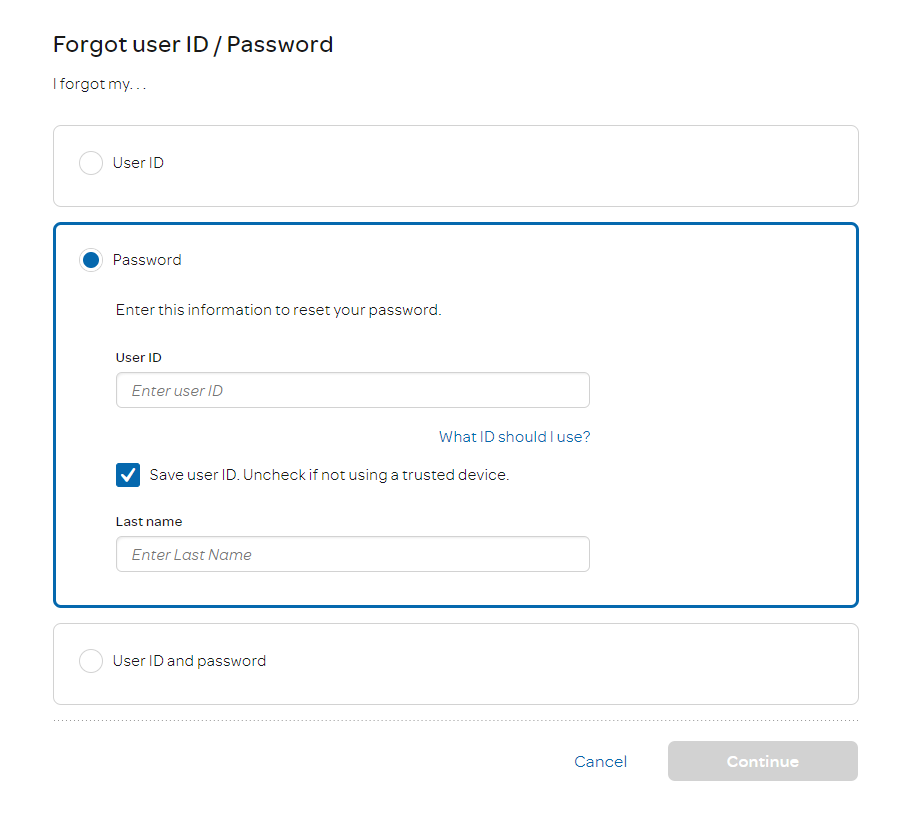Focus the 'Enter user ID' input field
The image size is (901, 823).
pos(352,391)
